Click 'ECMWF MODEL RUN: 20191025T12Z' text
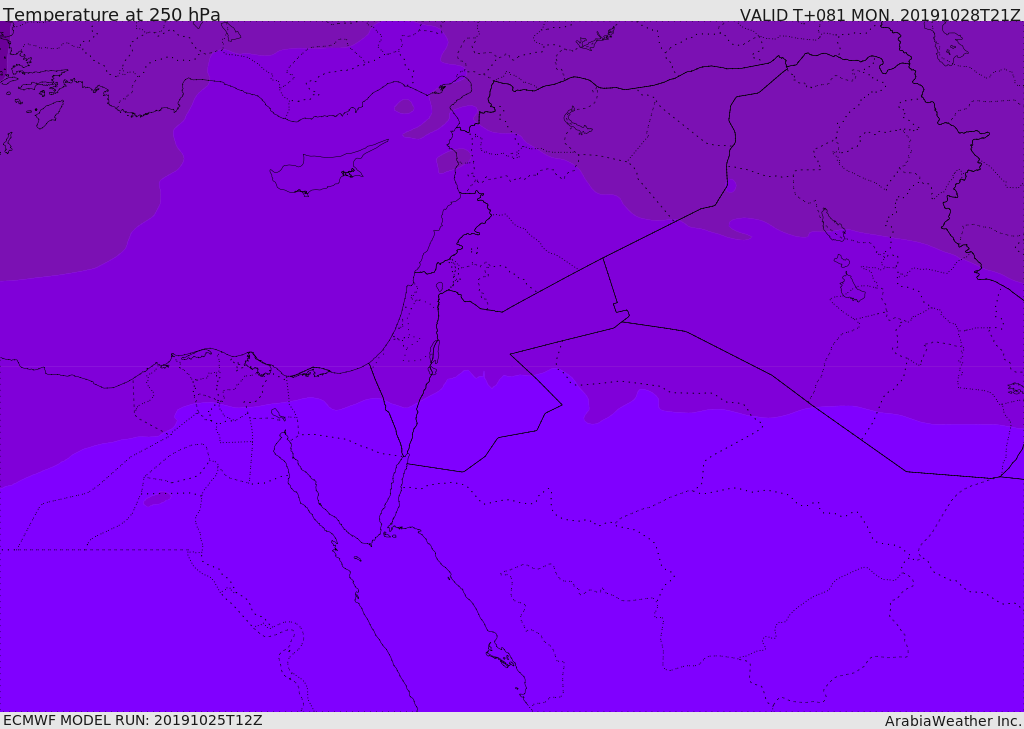 tap(133, 720)
